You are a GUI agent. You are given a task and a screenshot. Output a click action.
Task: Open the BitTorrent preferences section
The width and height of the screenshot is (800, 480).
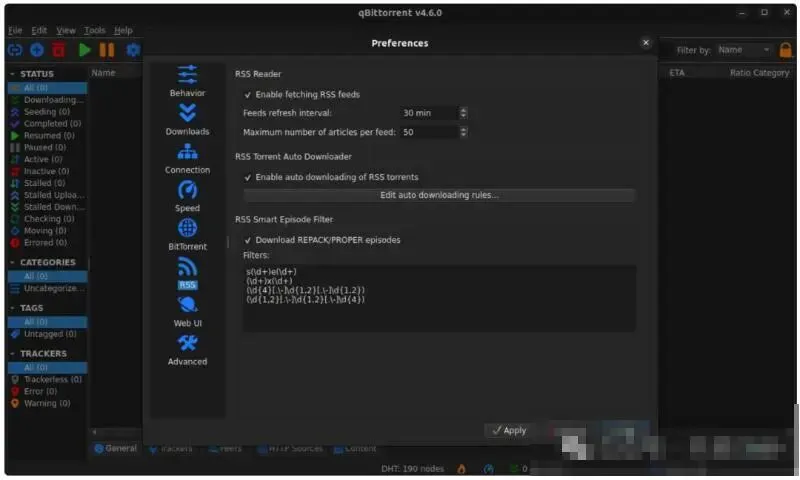187,234
